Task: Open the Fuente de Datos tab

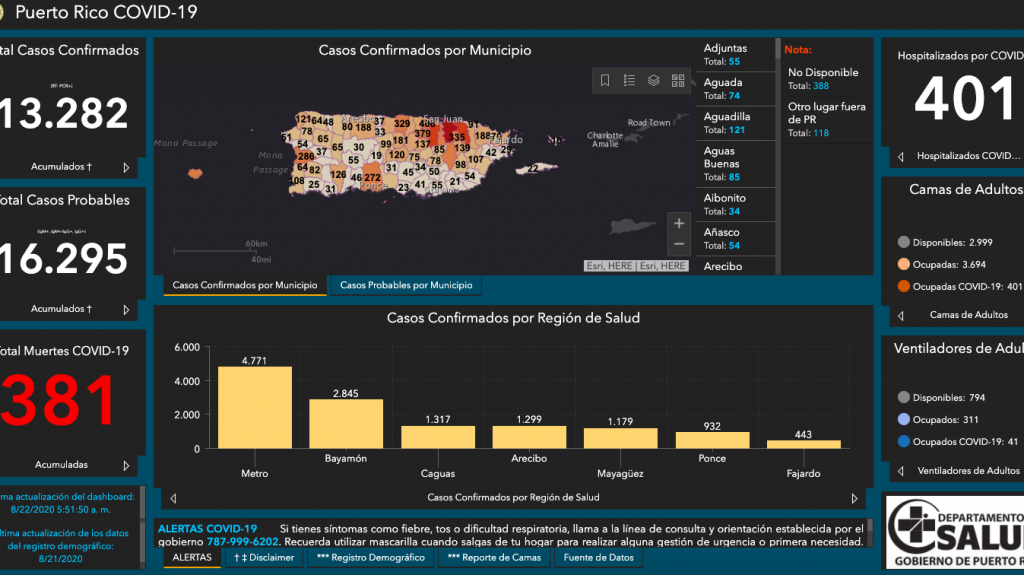Action: tap(599, 557)
